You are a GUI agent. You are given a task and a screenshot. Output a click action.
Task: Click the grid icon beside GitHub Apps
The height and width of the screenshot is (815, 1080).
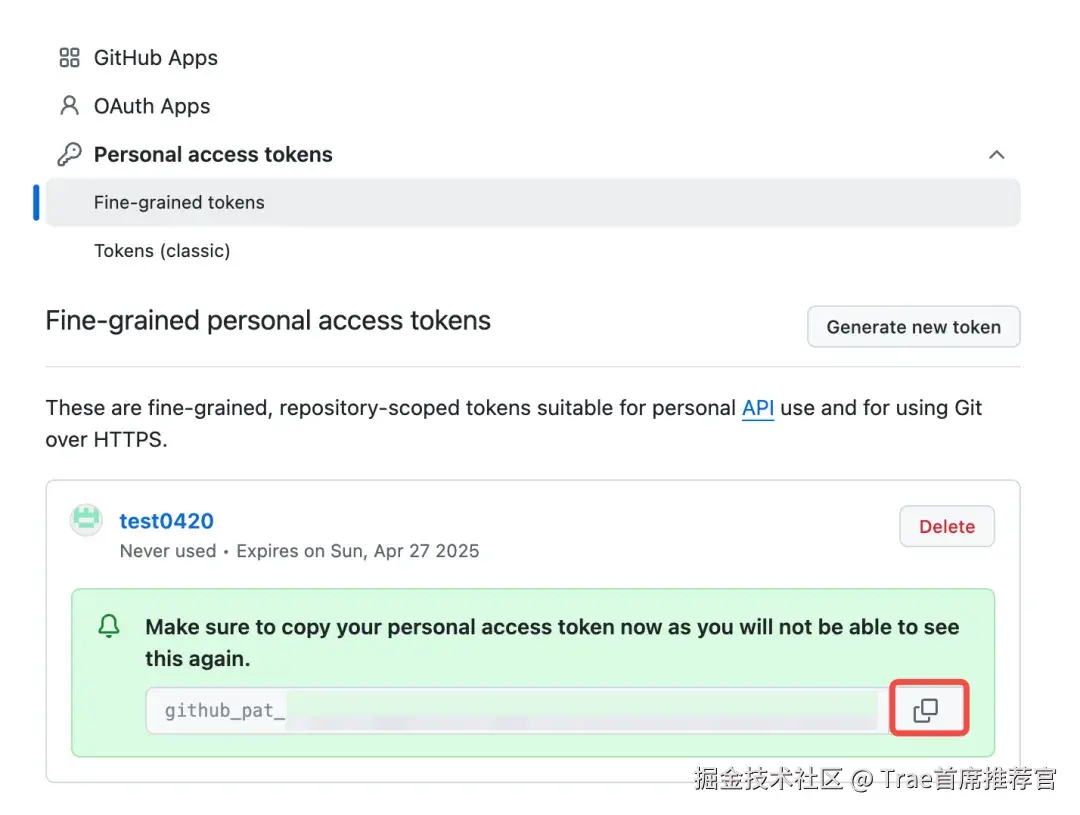click(70, 57)
